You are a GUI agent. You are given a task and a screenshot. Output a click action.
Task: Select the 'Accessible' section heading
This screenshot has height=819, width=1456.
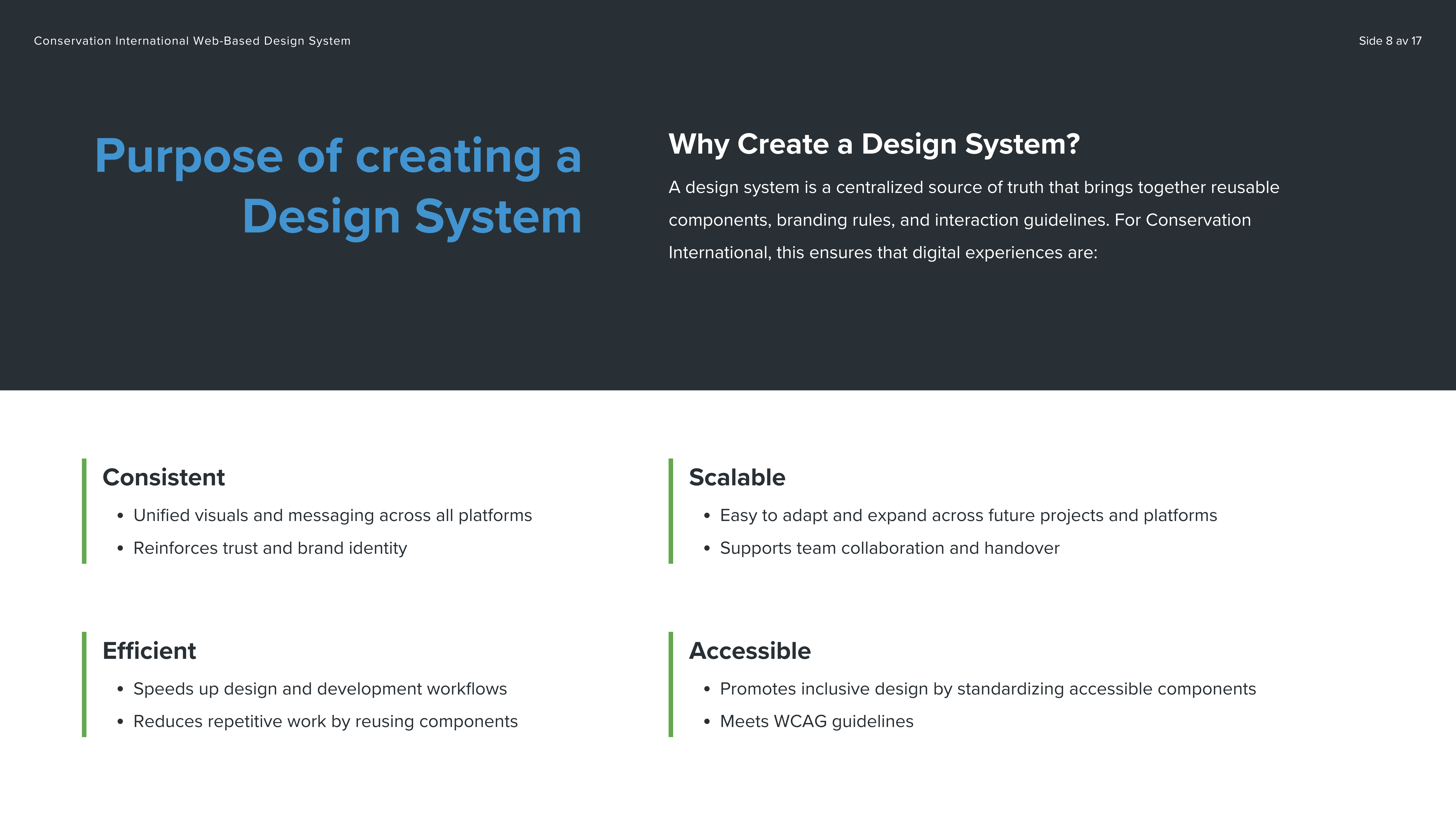[x=750, y=651]
